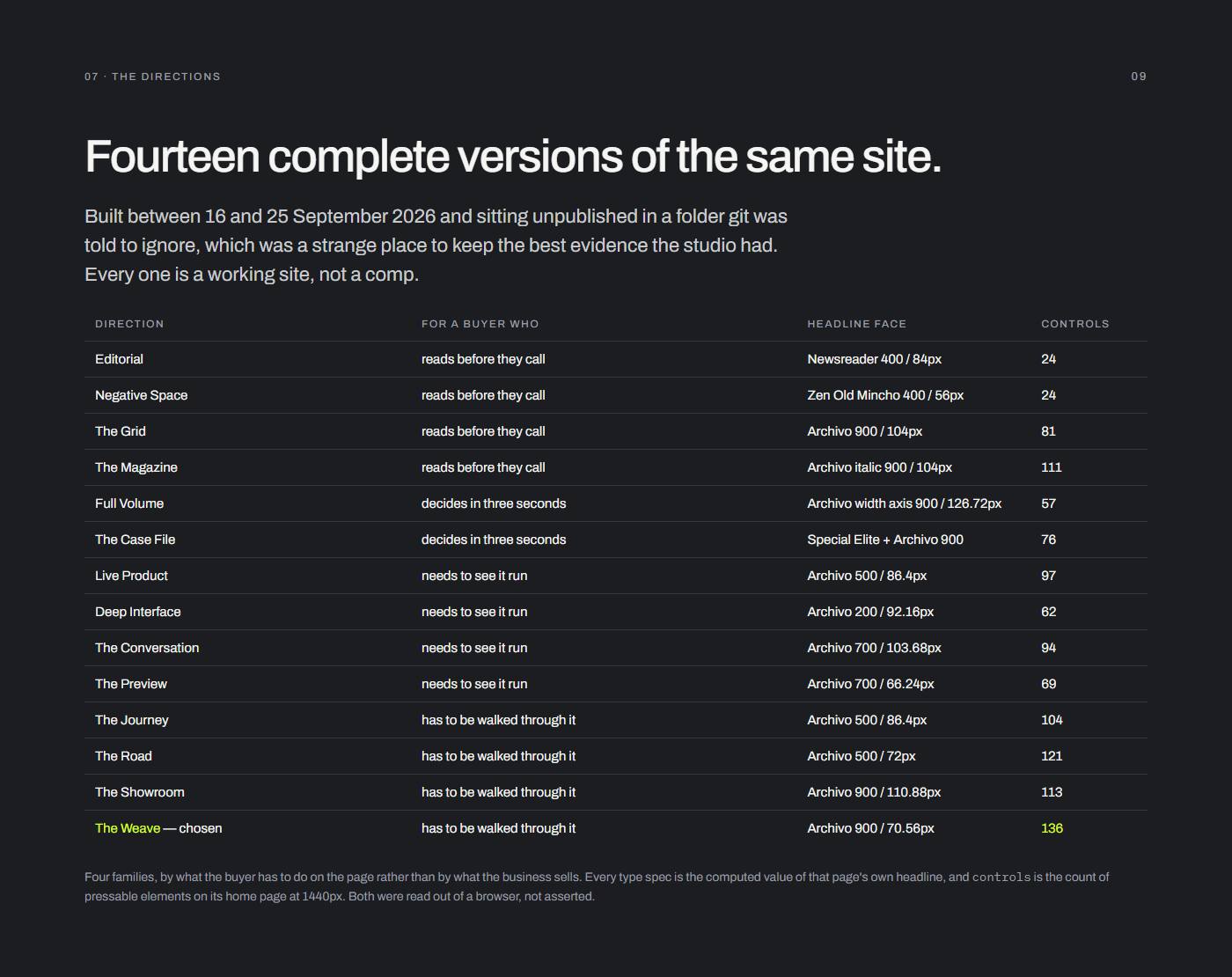Click the green 136 controls value
Viewport: 1232px width, 977px height.
[1052, 828]
